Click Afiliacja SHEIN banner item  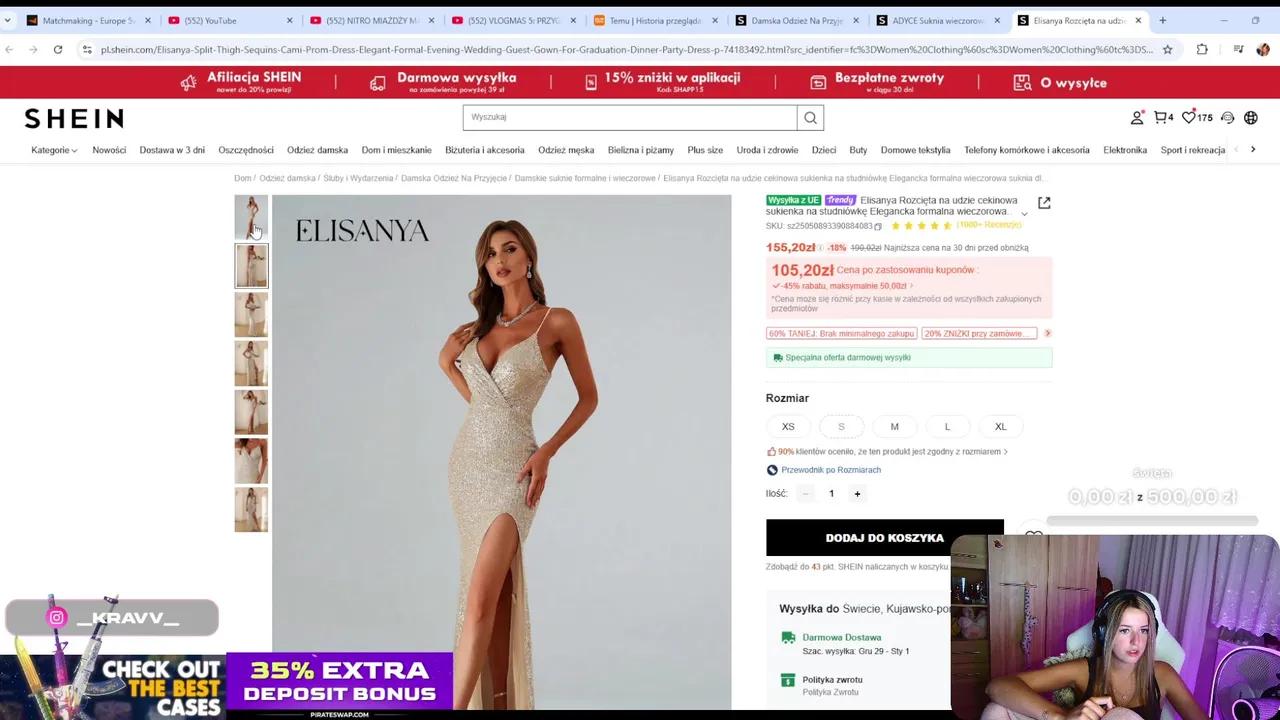tap(241, 82)
